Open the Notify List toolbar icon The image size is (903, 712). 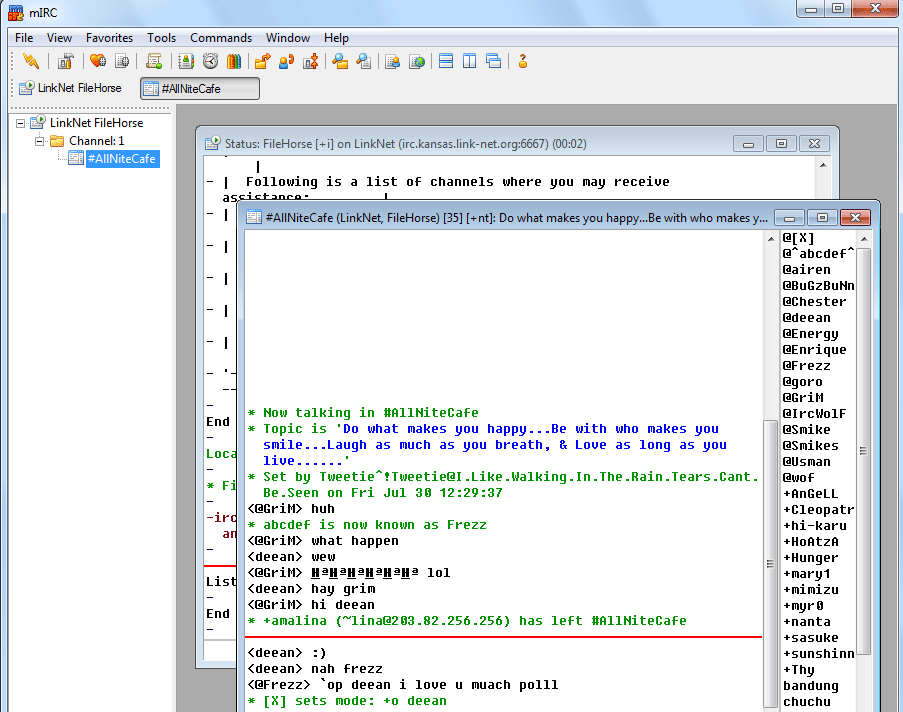point(393,61)
